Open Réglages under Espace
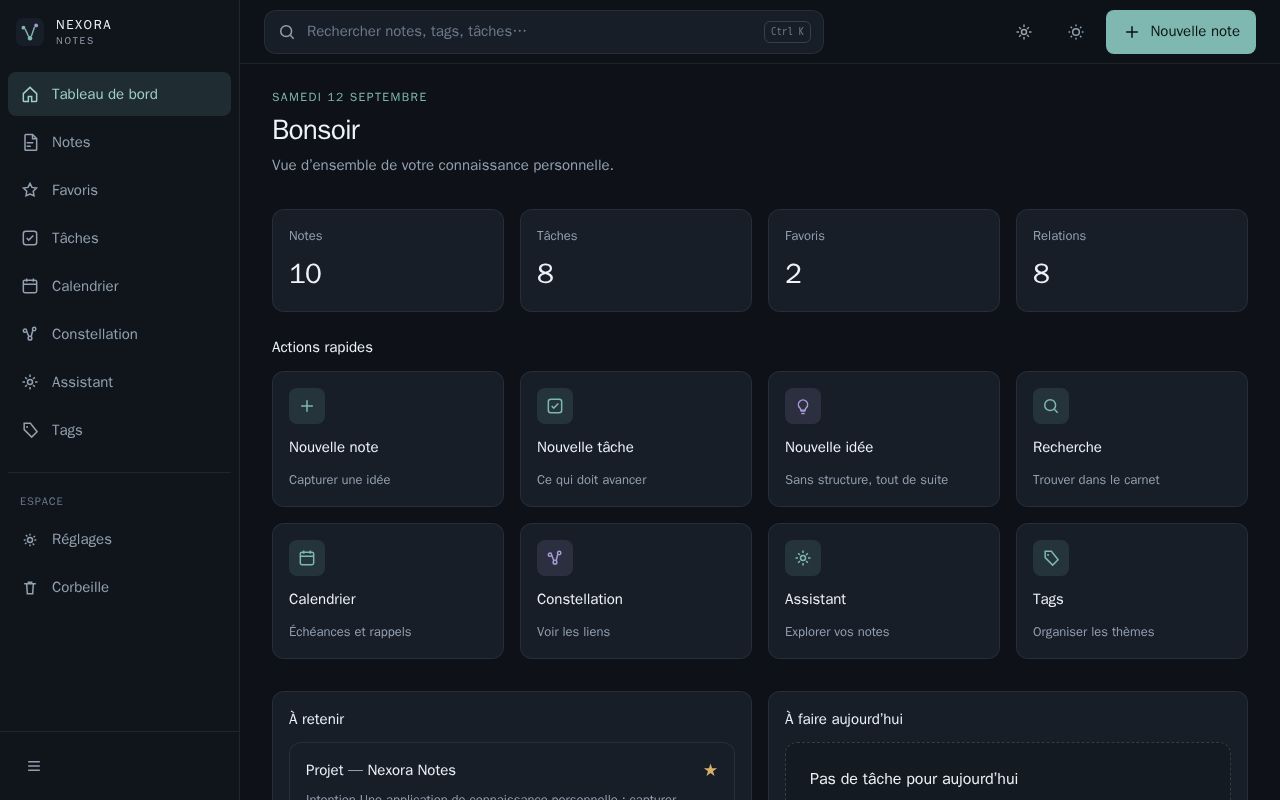 point(119,539)
